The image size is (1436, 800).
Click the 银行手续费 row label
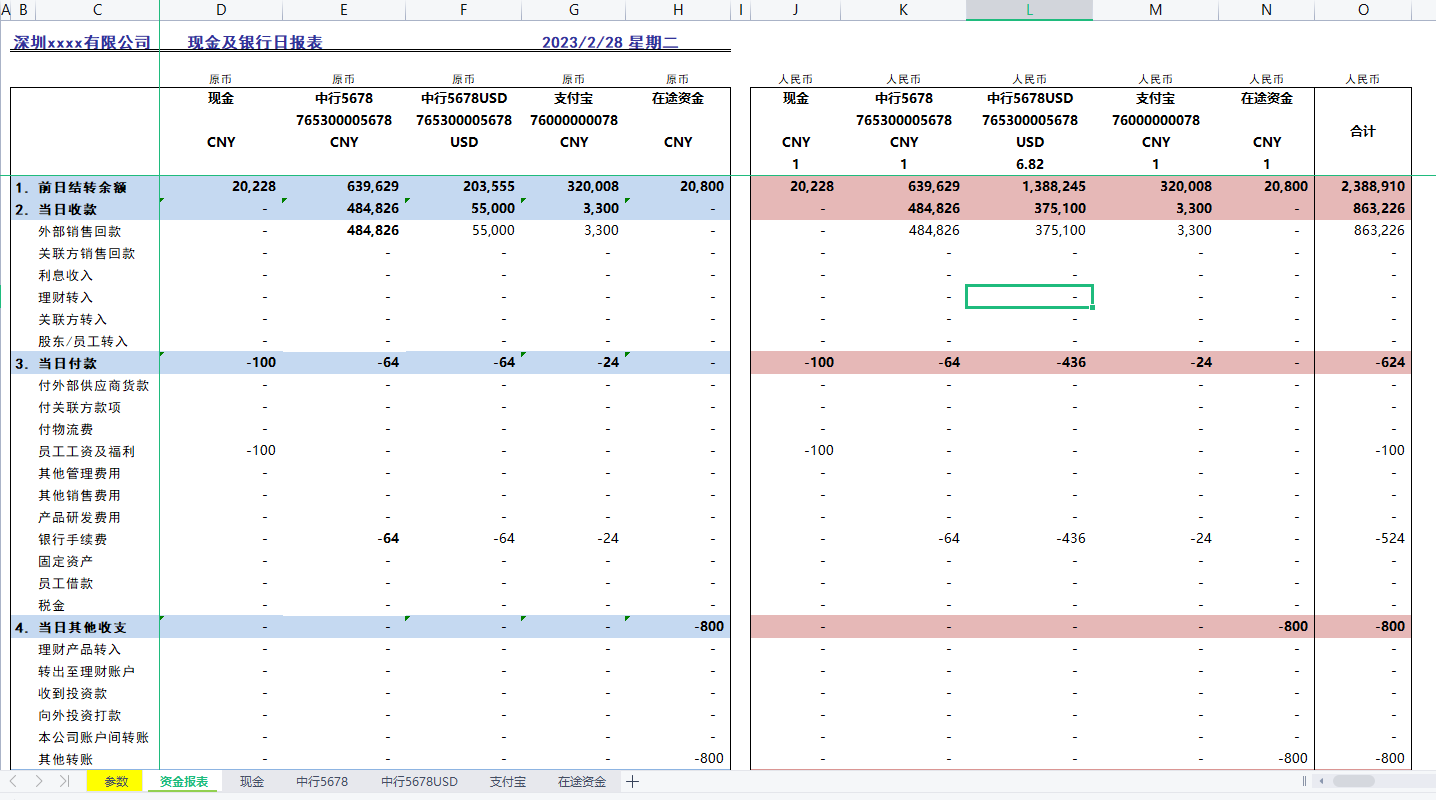point(73,539)
